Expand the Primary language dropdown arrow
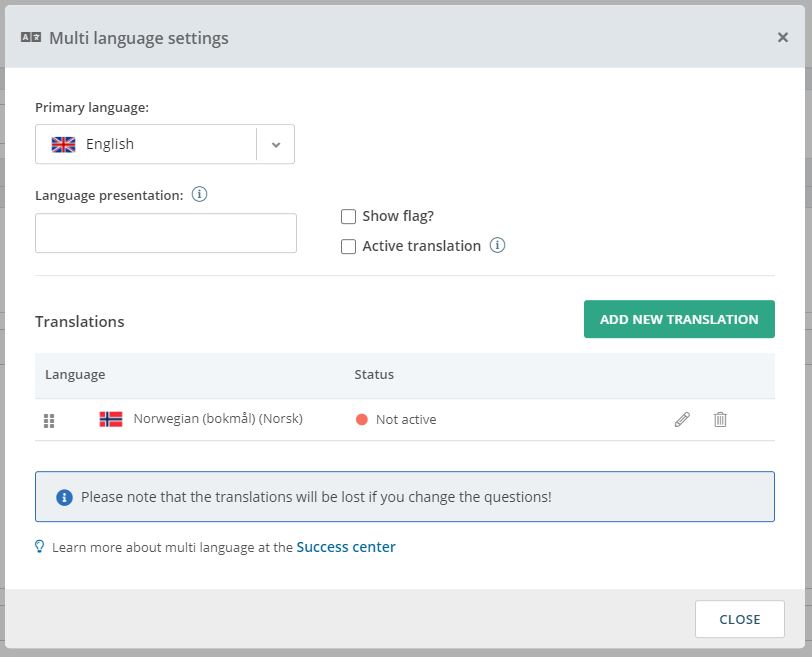 [x=276, y=144]
